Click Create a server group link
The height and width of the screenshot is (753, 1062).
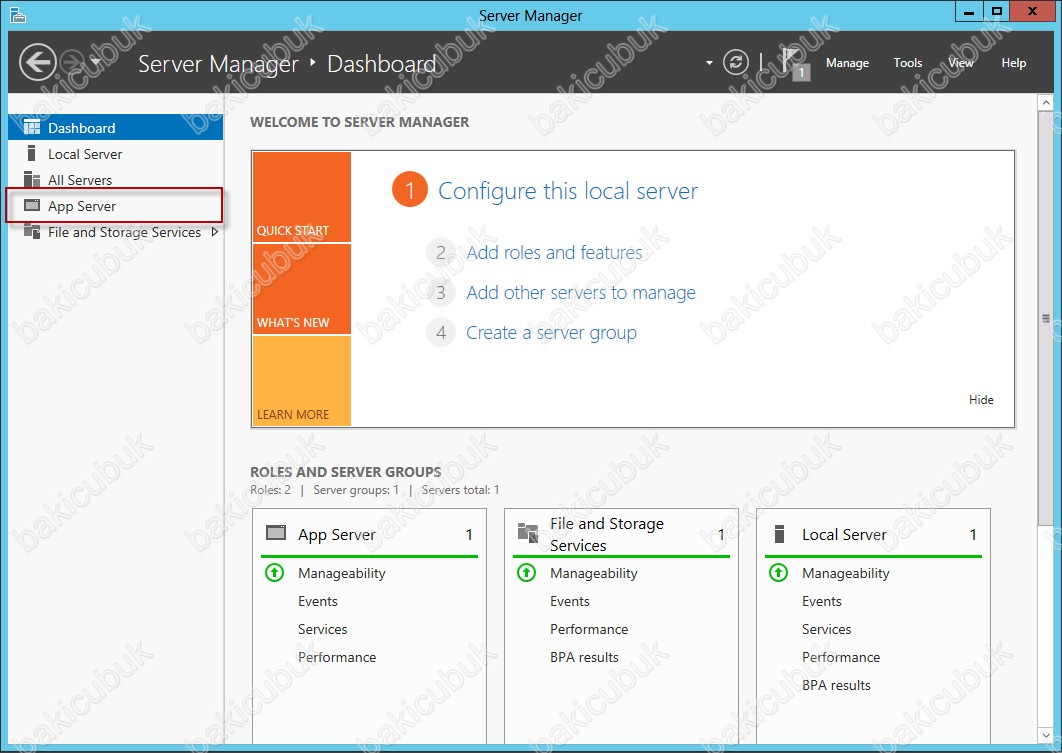click(551, 332)
